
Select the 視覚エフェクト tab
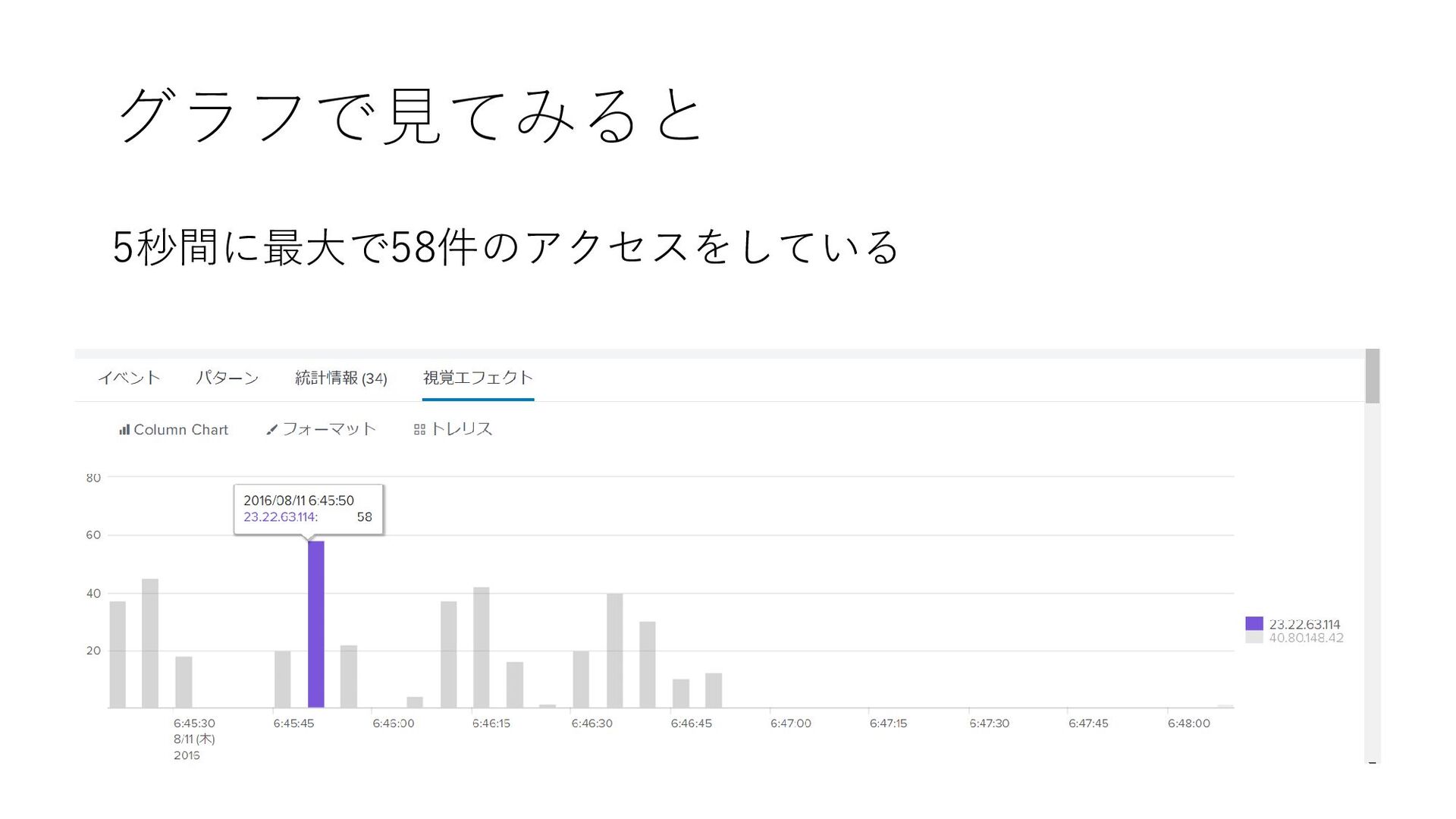478,378
